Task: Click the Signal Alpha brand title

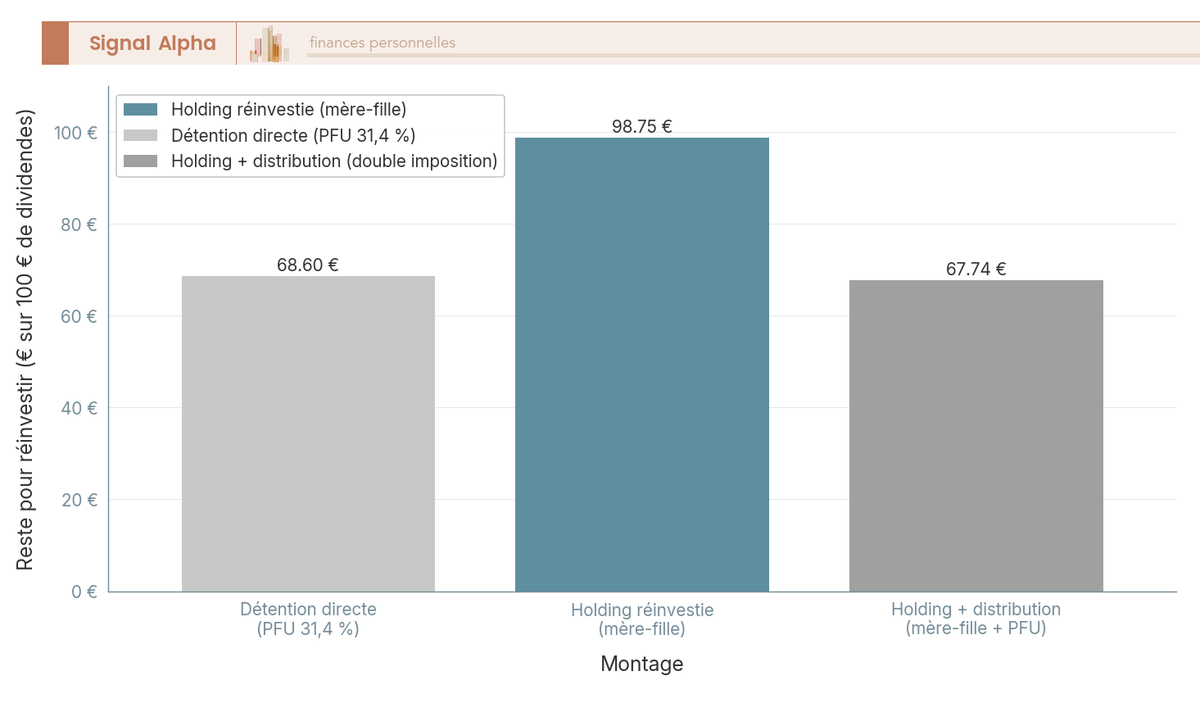Action: point(152,43)
